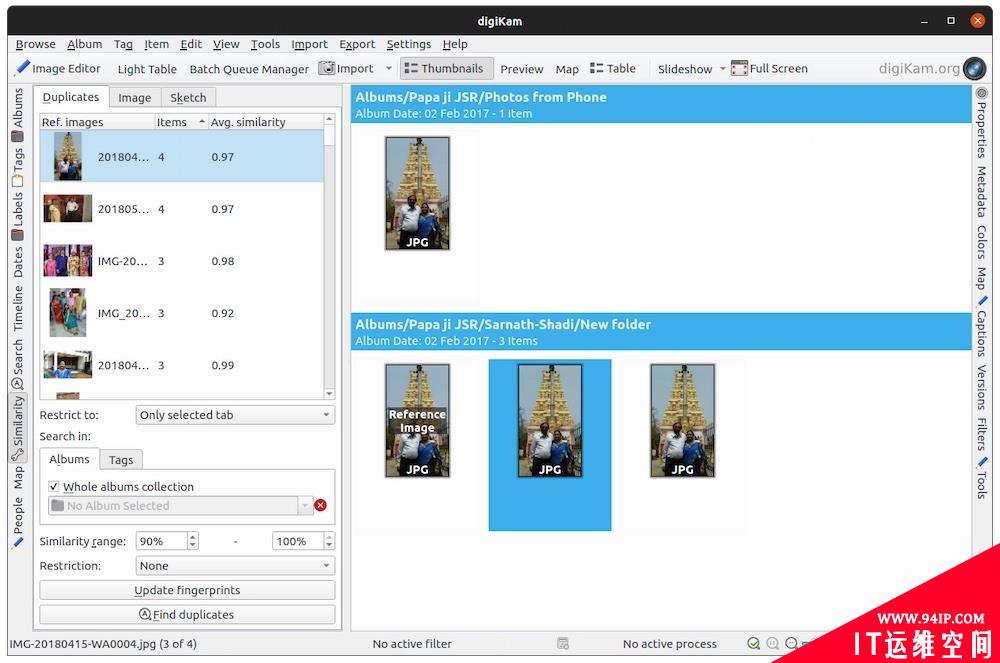Open the No Album Selected dropdown

click(181, 506)
